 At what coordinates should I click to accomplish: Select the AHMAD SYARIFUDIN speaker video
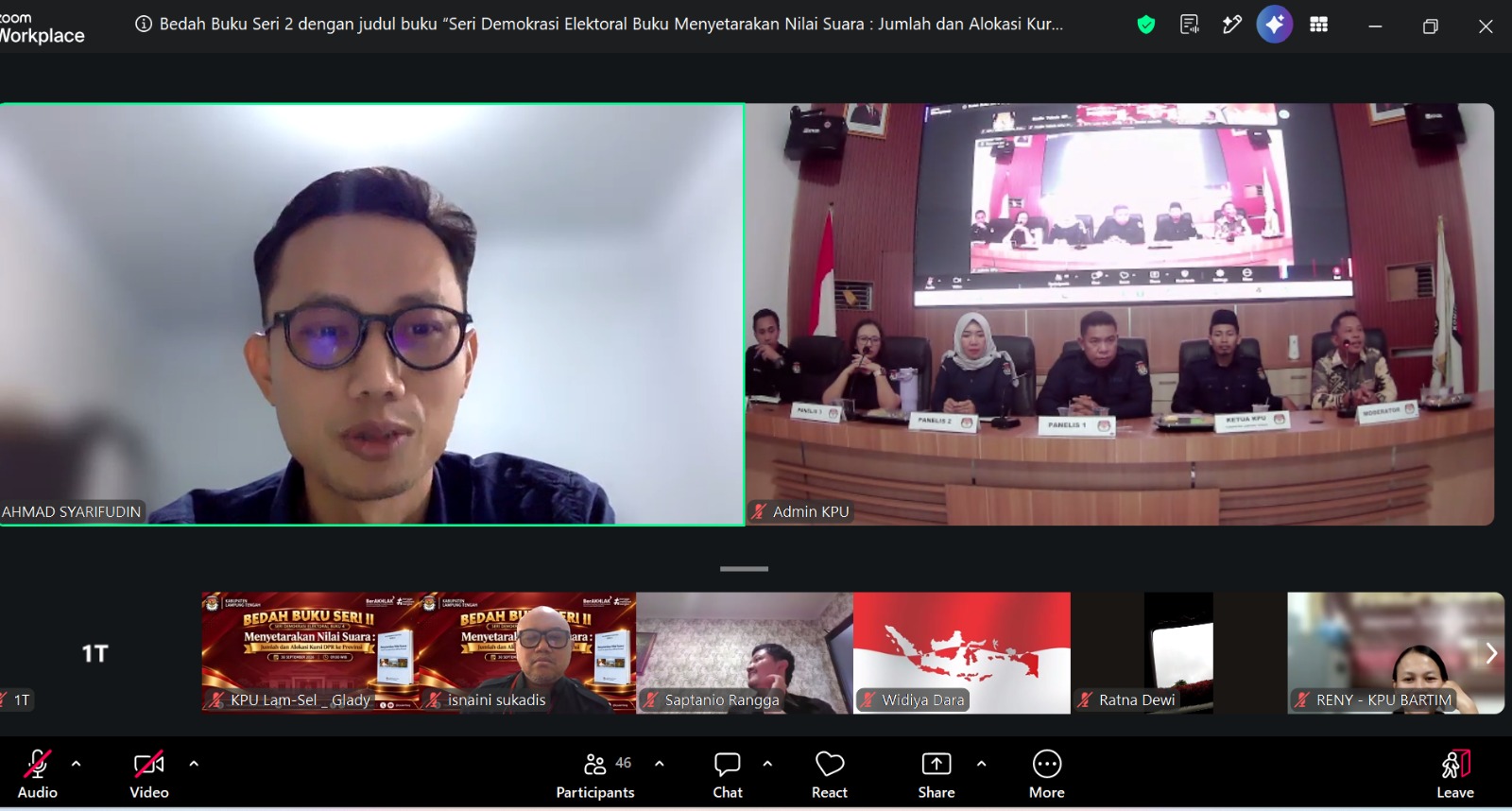coord(372,314)
